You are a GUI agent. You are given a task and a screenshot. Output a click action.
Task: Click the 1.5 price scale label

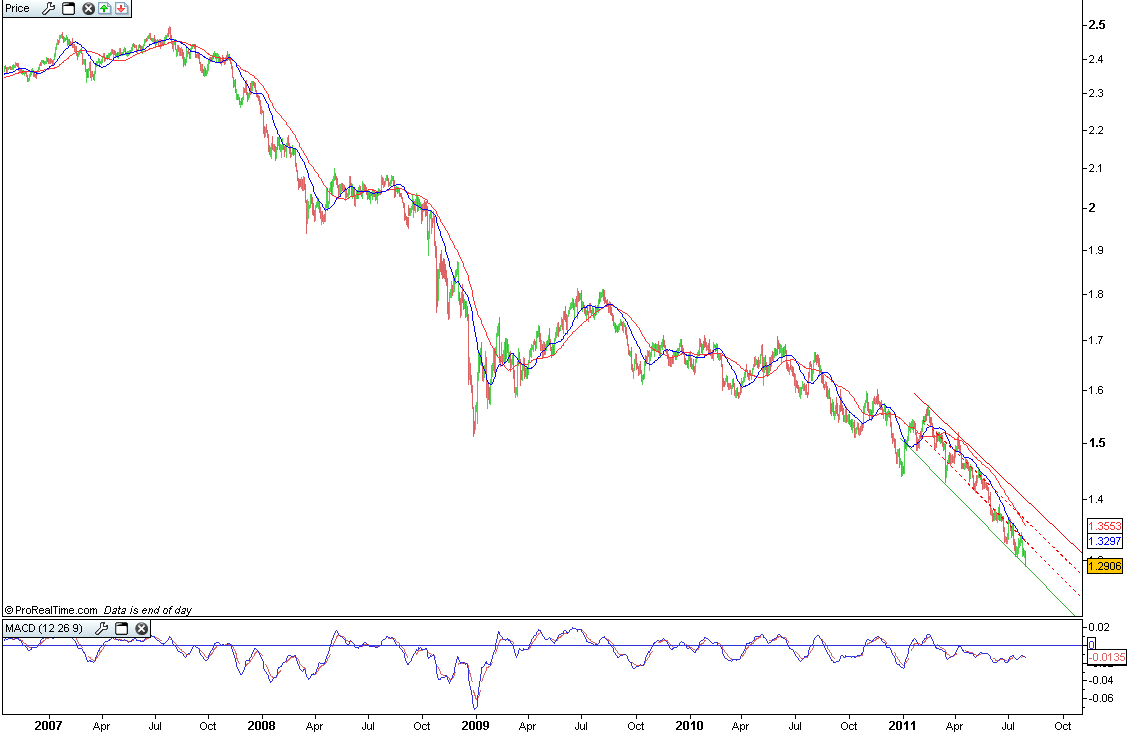[x=1097, y=443]
